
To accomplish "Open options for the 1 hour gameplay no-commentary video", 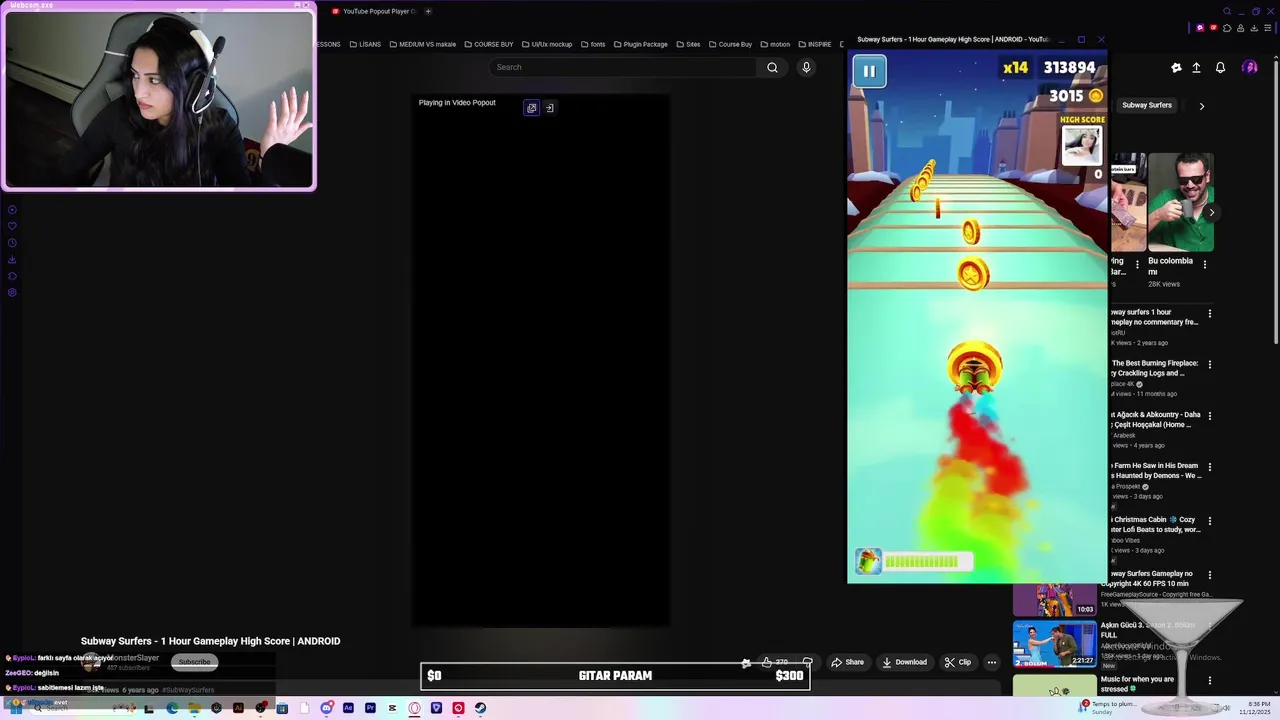I will pyautogui.click(x=1210, y=314).
